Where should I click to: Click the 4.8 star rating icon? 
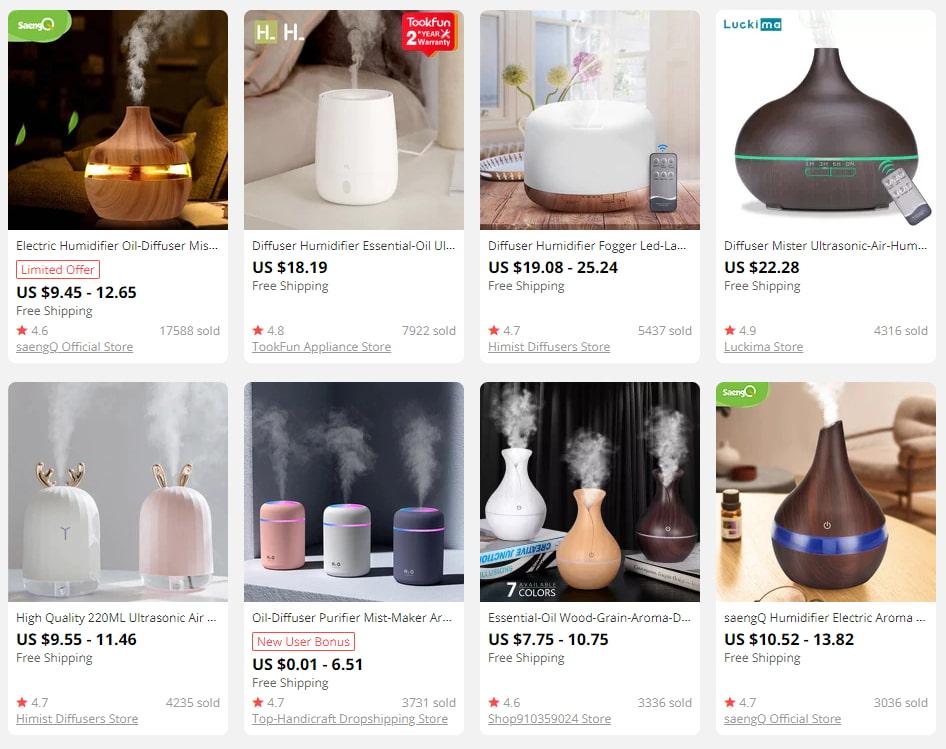(x=258, y=330)
